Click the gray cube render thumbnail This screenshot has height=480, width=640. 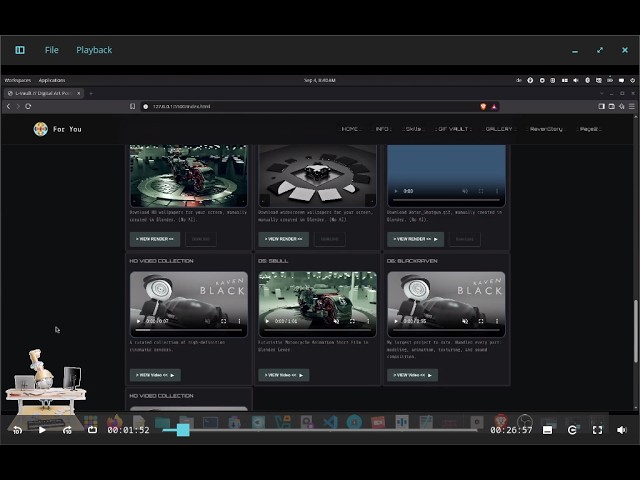click(318, 176)
